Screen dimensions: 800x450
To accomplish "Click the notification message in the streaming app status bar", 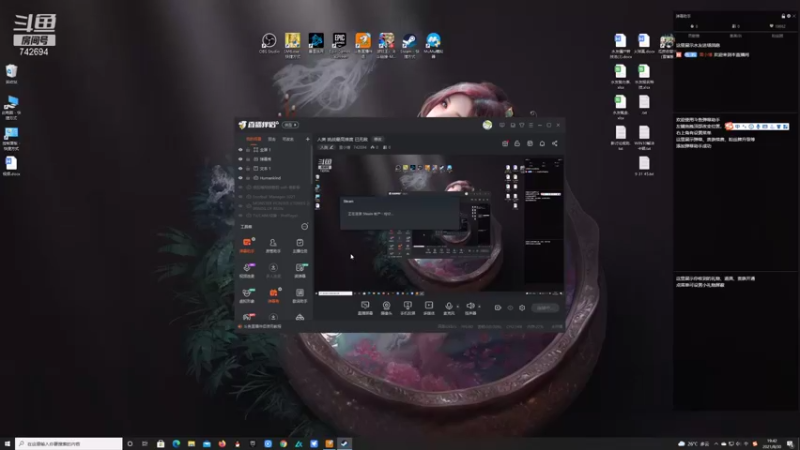I will pyautogui.click(x=262, y=326).
